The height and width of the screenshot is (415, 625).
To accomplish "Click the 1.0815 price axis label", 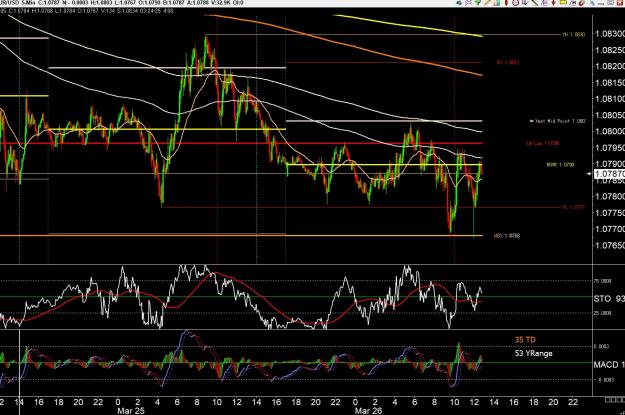I will [610, 83].
